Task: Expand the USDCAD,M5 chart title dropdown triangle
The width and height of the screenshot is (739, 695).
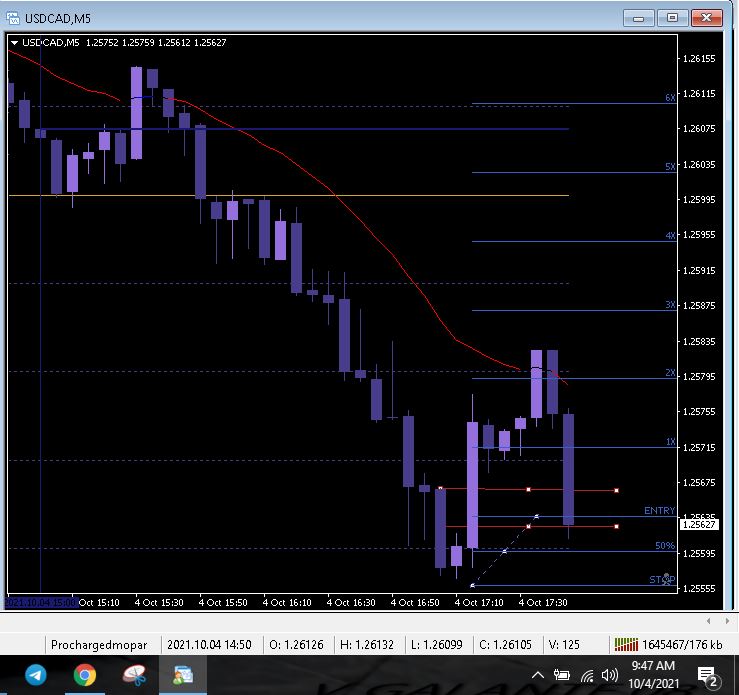Action: coord(14,42)
